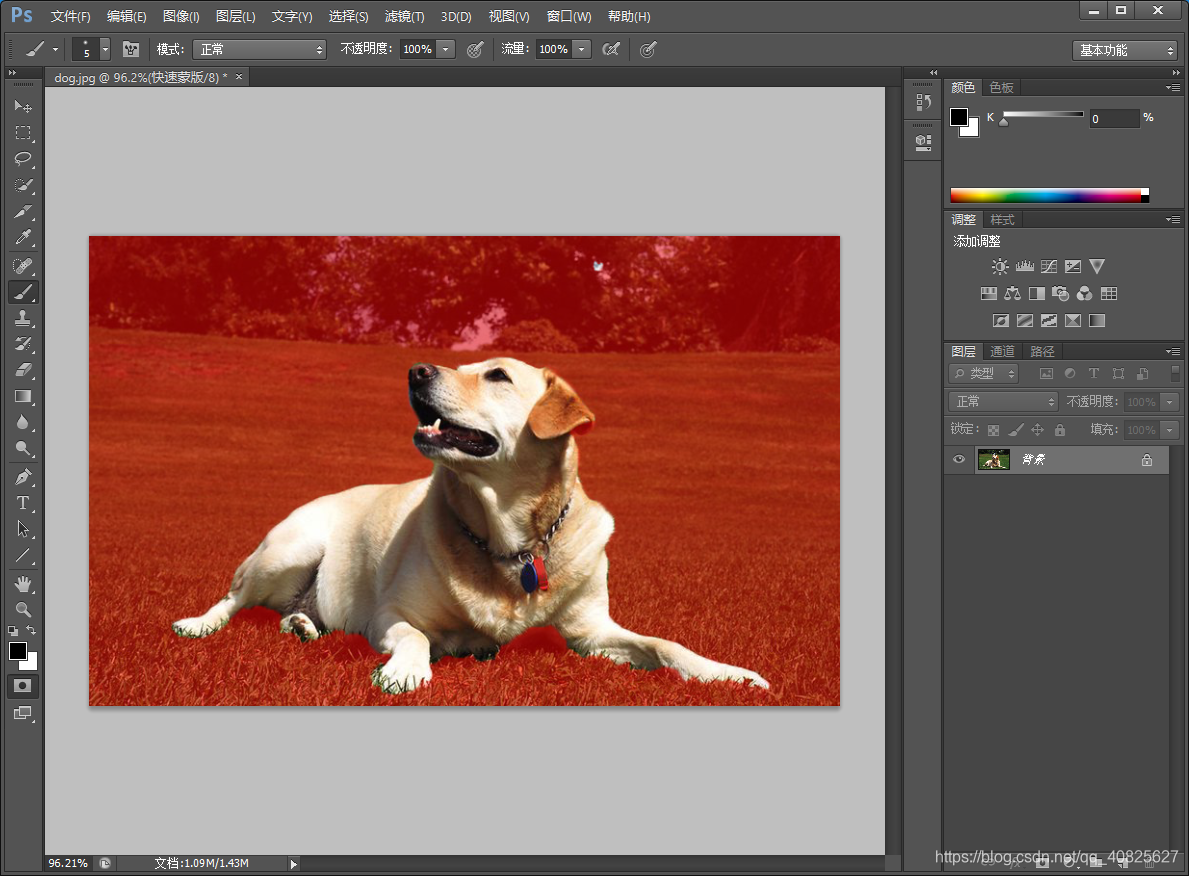
Task: Click the 背景 layer thumbnail
Action: (993, 460)
